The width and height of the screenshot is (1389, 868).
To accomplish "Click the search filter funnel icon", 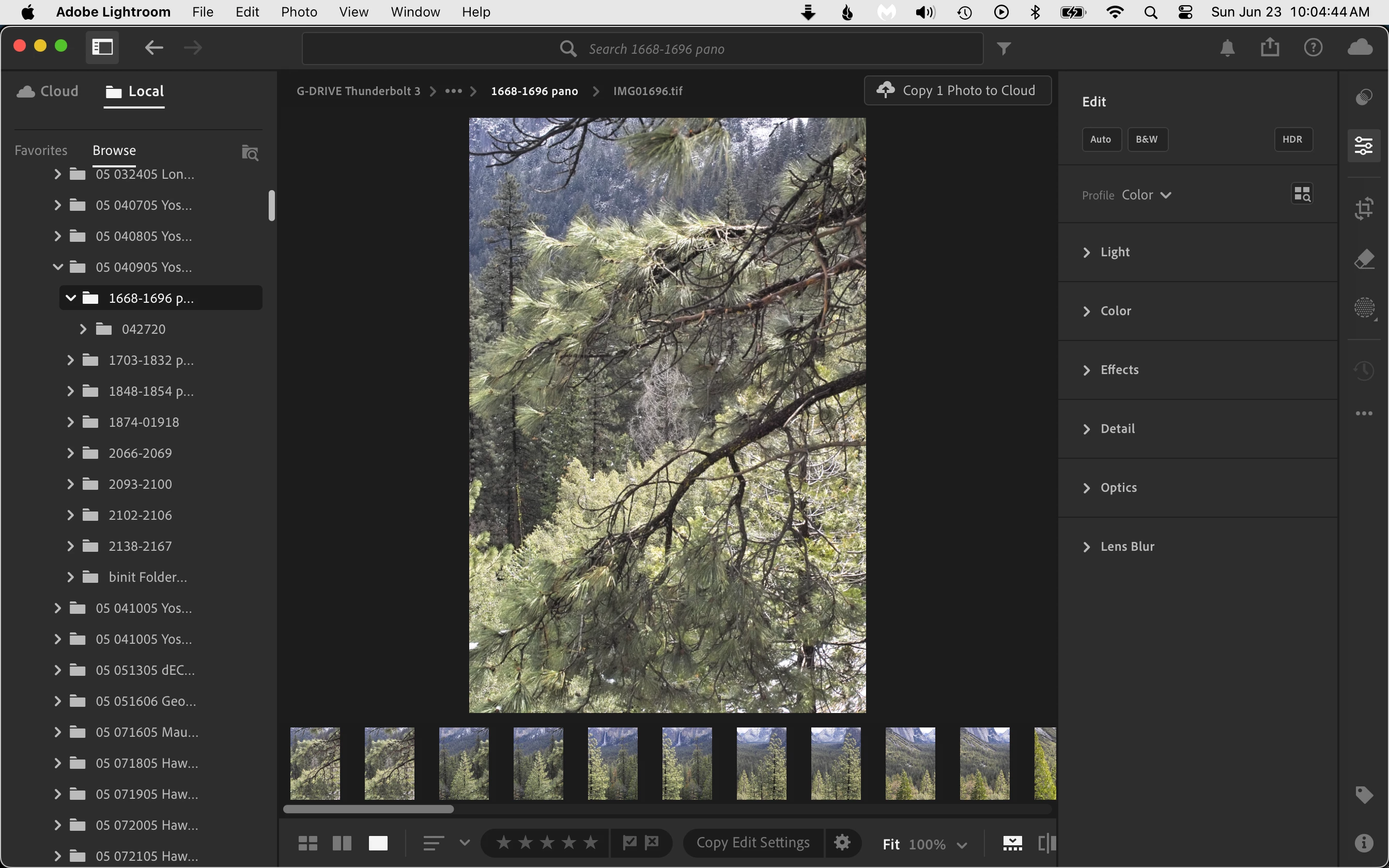I will 1004,49.
